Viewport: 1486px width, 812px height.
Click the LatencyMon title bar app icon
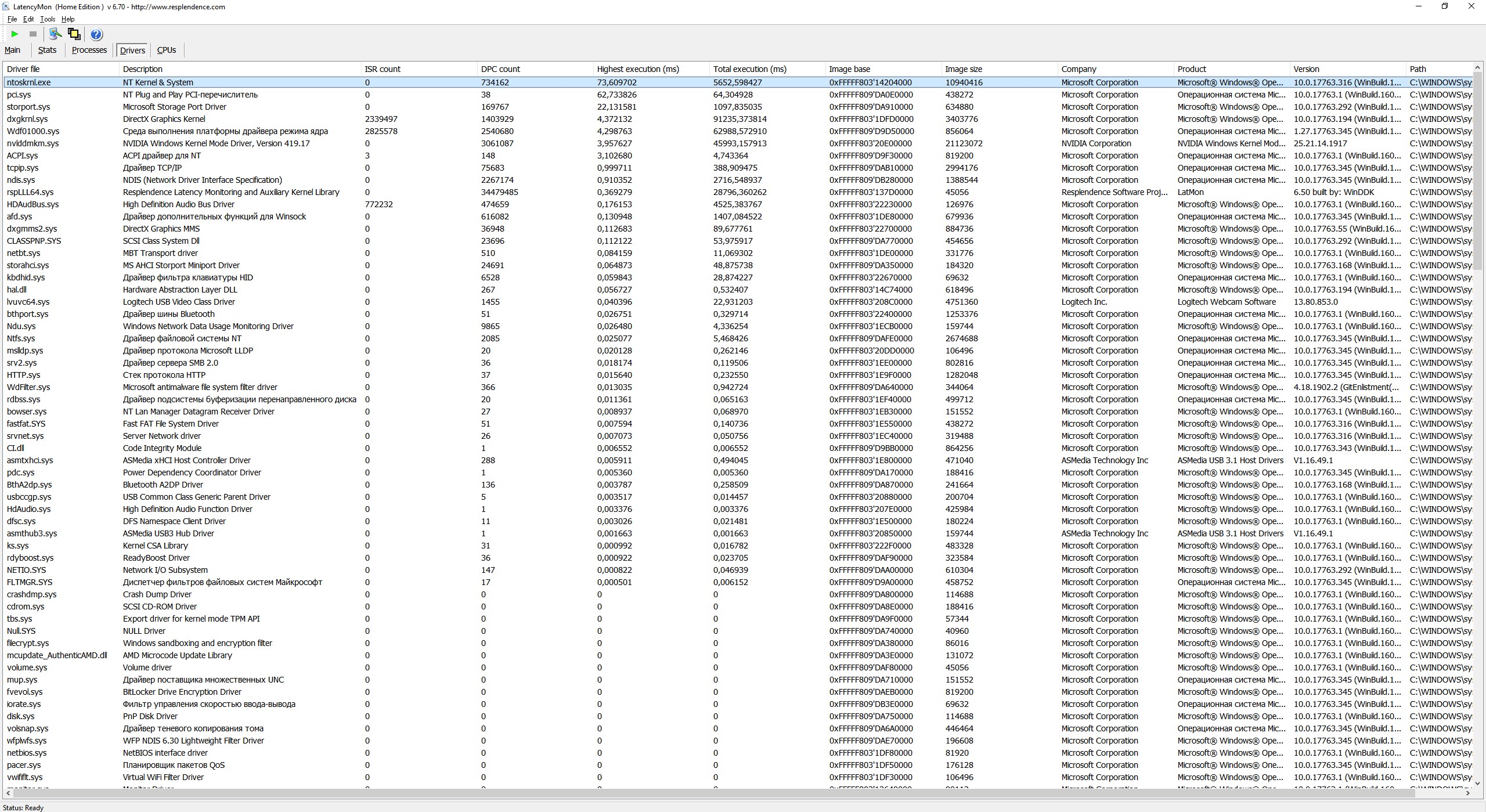(x=6, y=6)
